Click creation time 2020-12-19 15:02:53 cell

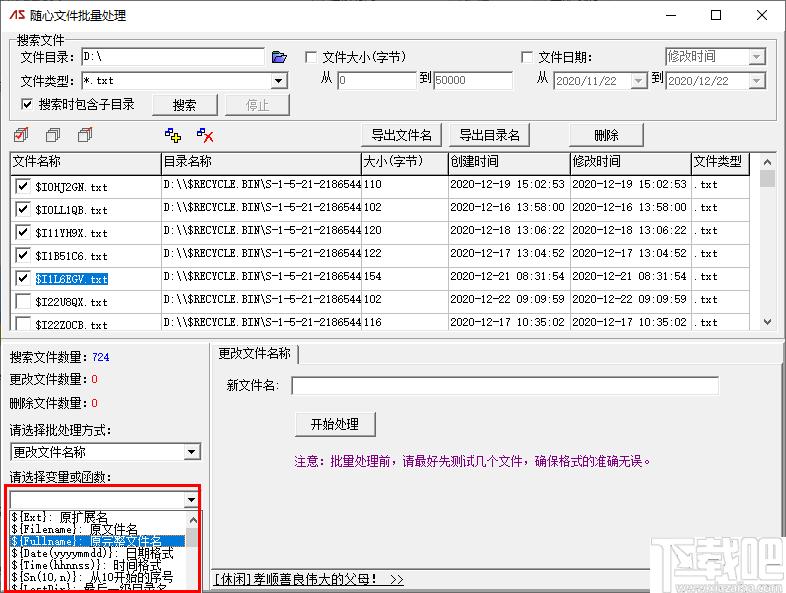[507, 184]
